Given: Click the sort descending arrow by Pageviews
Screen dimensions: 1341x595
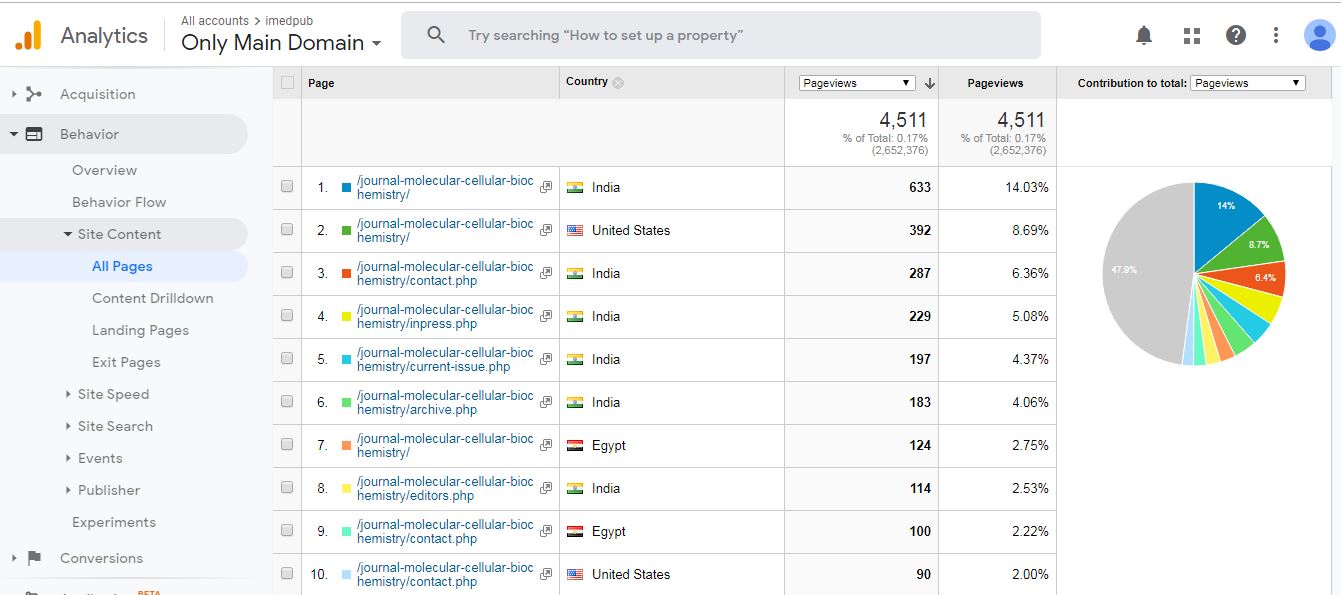Looking at the screenshot, I should tap(930, 83).
